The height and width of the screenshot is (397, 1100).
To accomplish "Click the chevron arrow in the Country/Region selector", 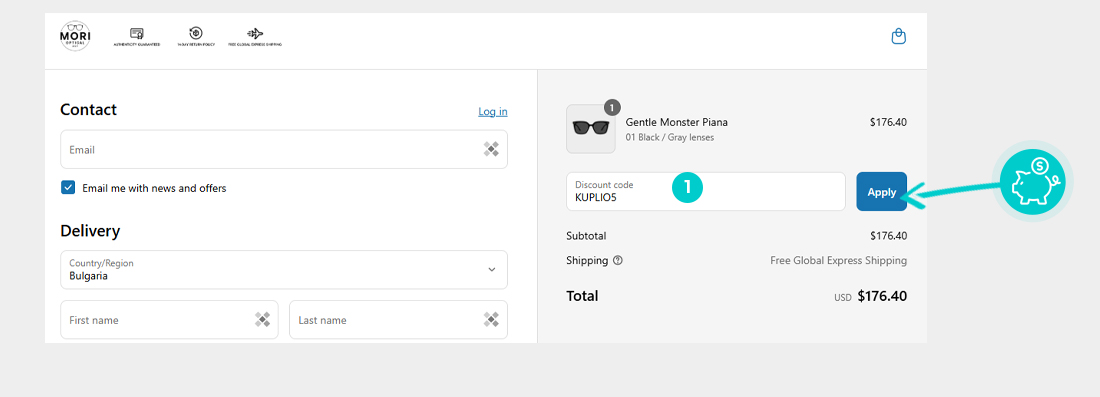I will pyautogui.click(x=492, y=269).
